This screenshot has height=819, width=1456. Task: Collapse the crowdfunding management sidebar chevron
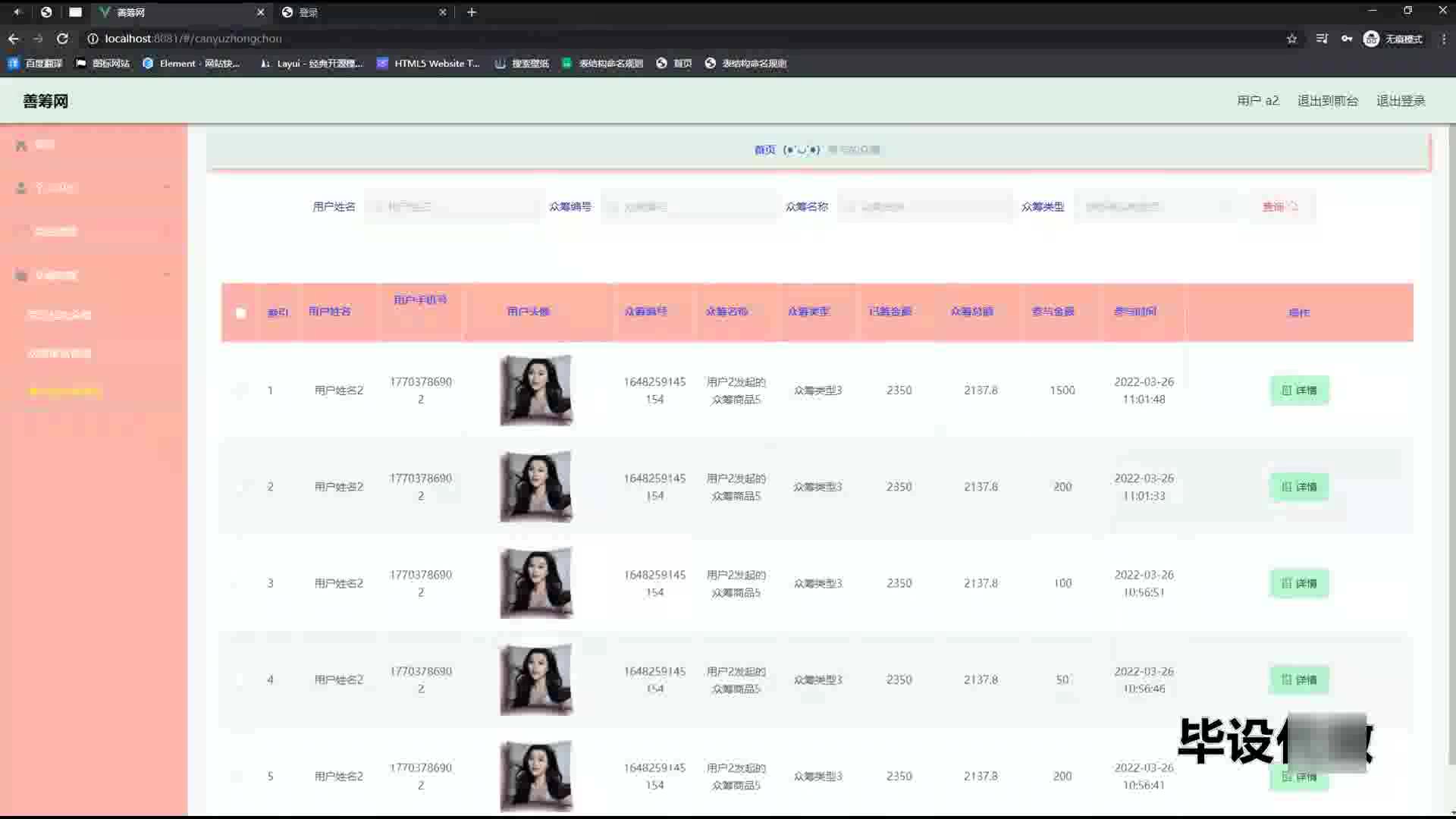click(x=167, y=275)
